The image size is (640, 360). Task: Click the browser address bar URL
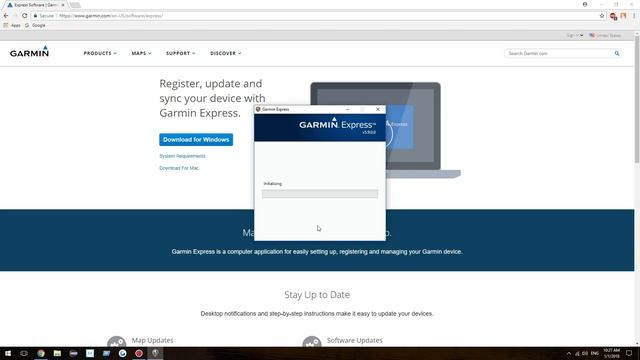tap(111, 16)
